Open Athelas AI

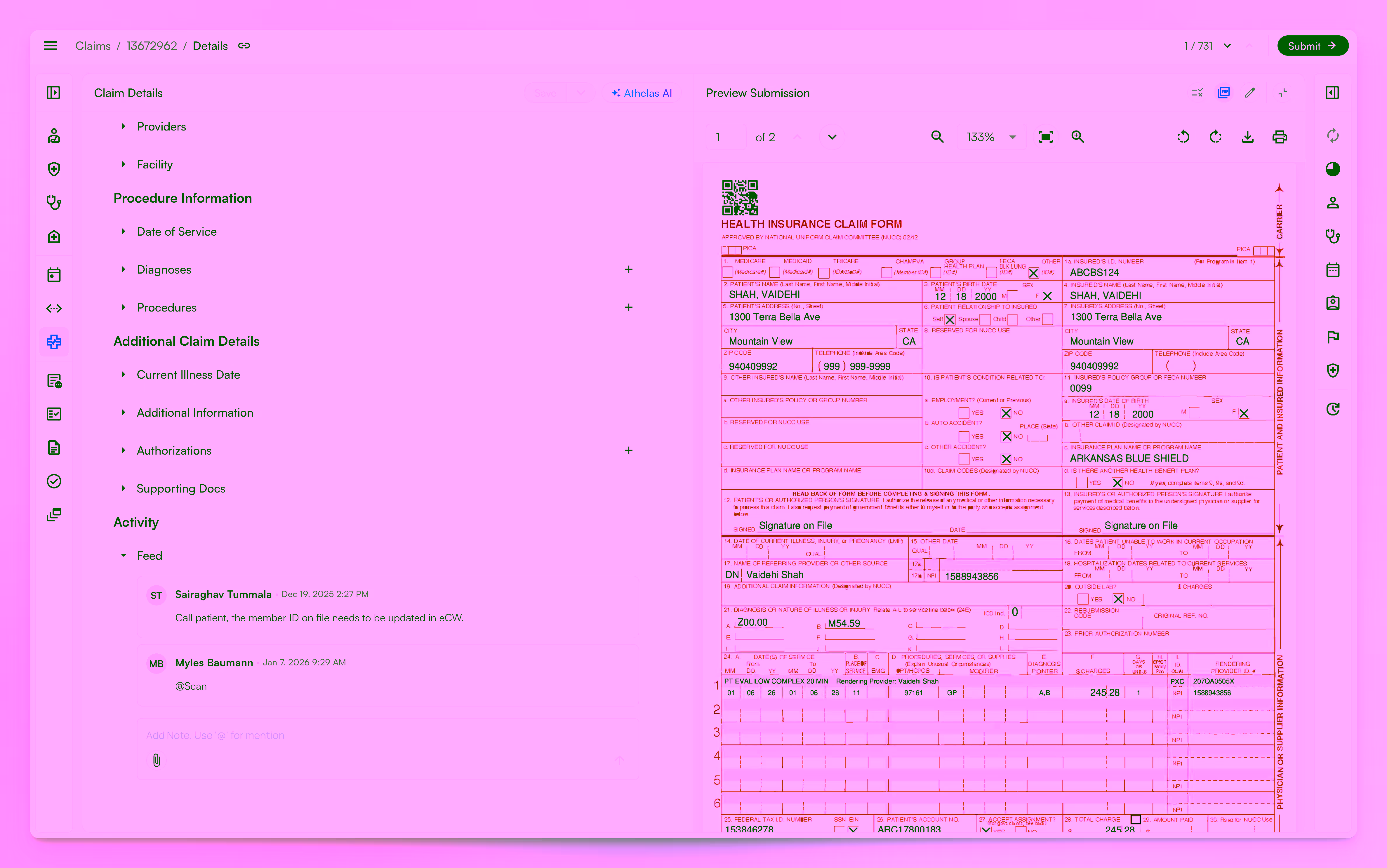pos(642,93)
